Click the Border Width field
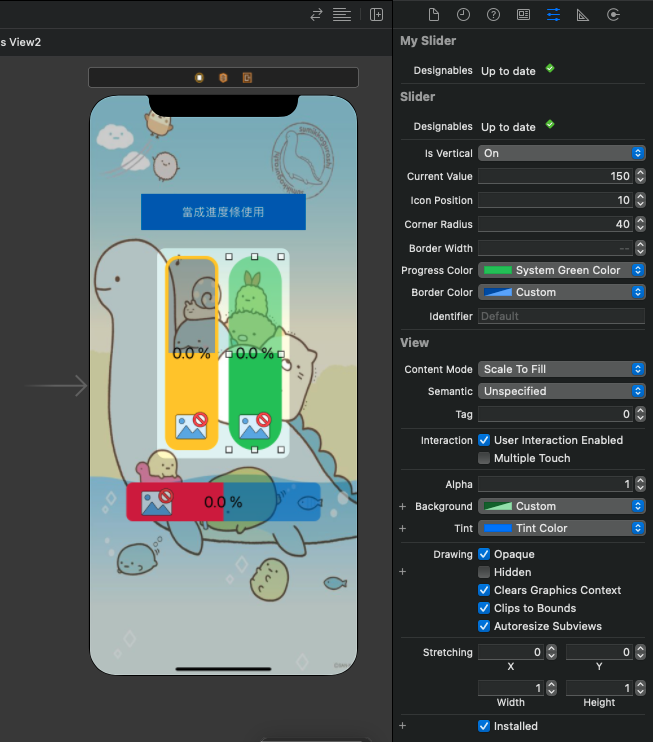 tap(556, 248)
